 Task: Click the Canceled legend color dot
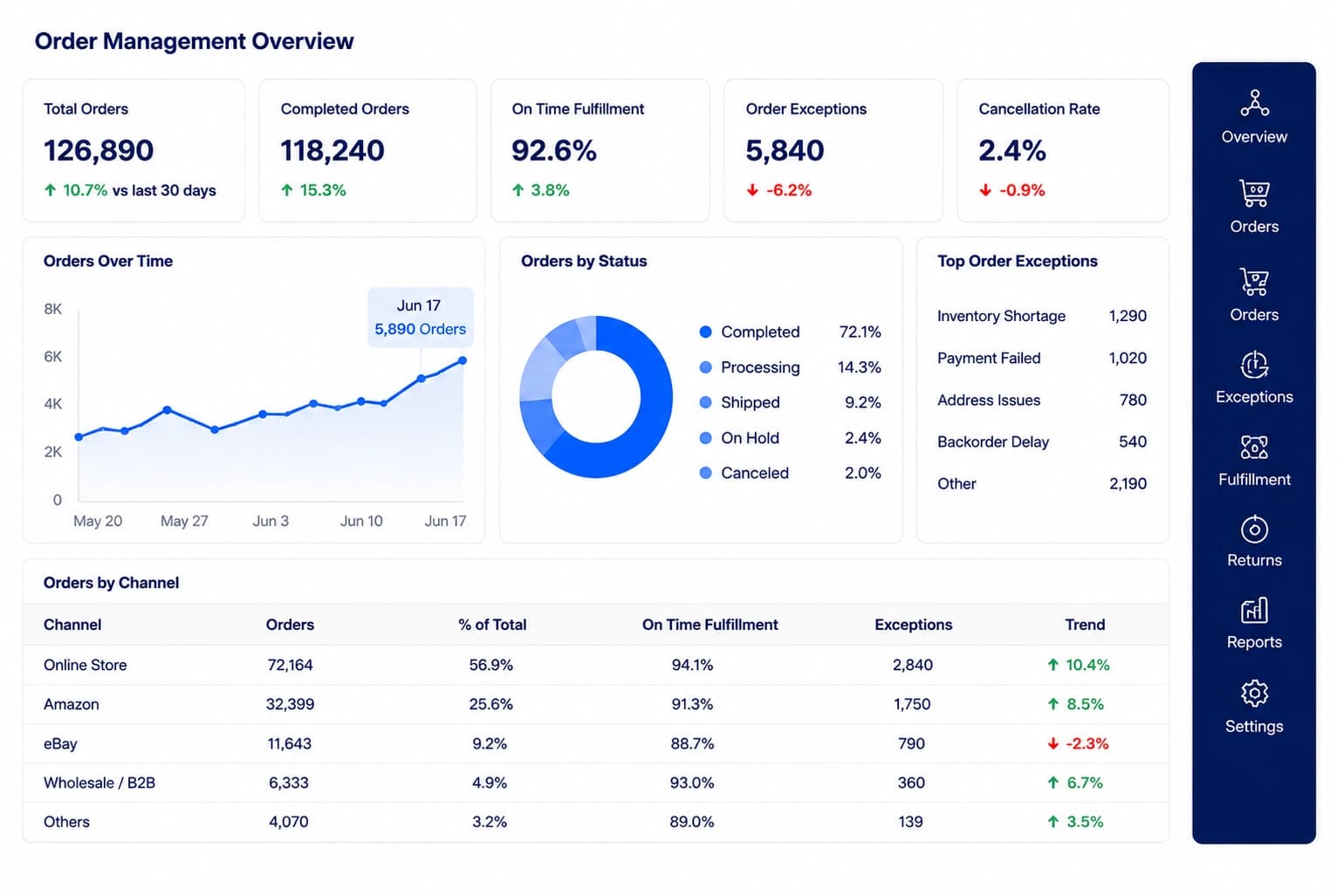705,473
